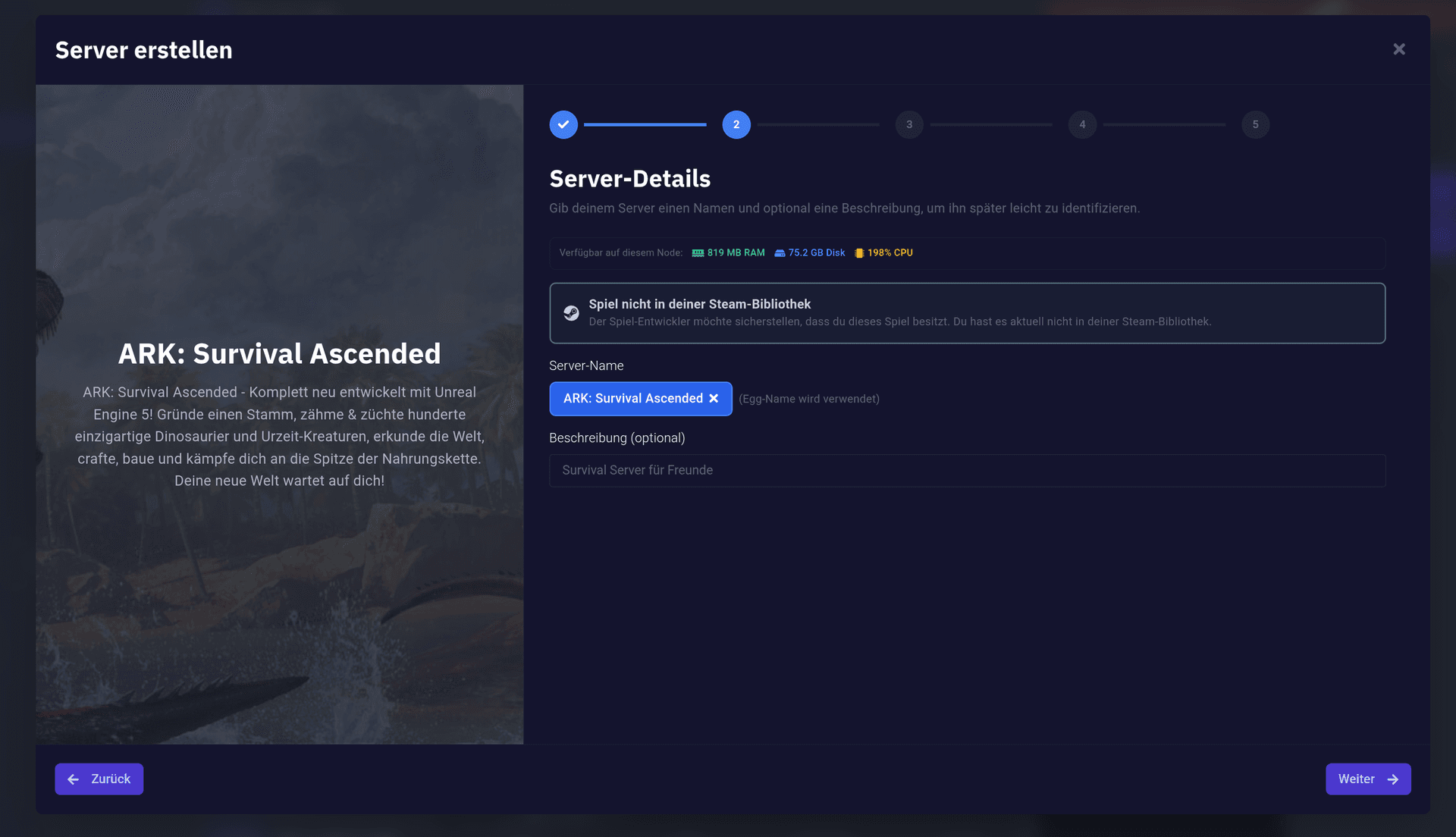Continue with the Weiter button
This screenshot has height=837, width=1456.
1368,779
